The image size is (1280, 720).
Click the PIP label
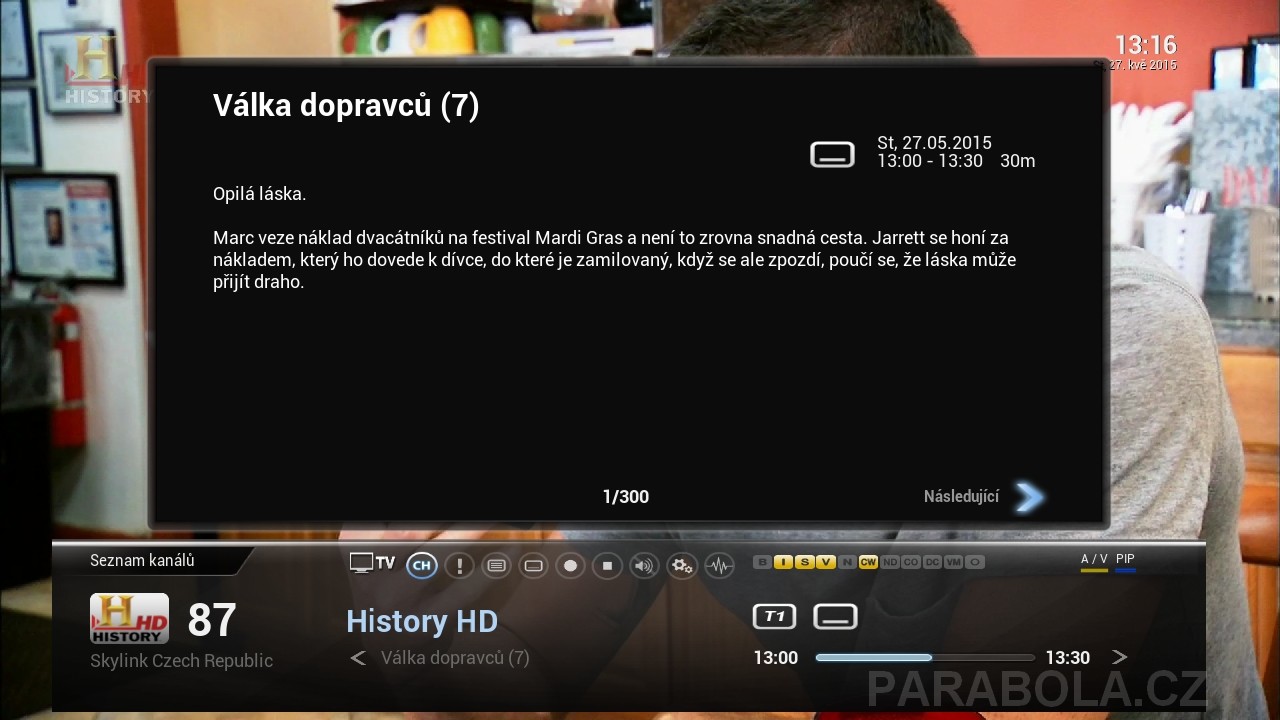click(1125, 560)
